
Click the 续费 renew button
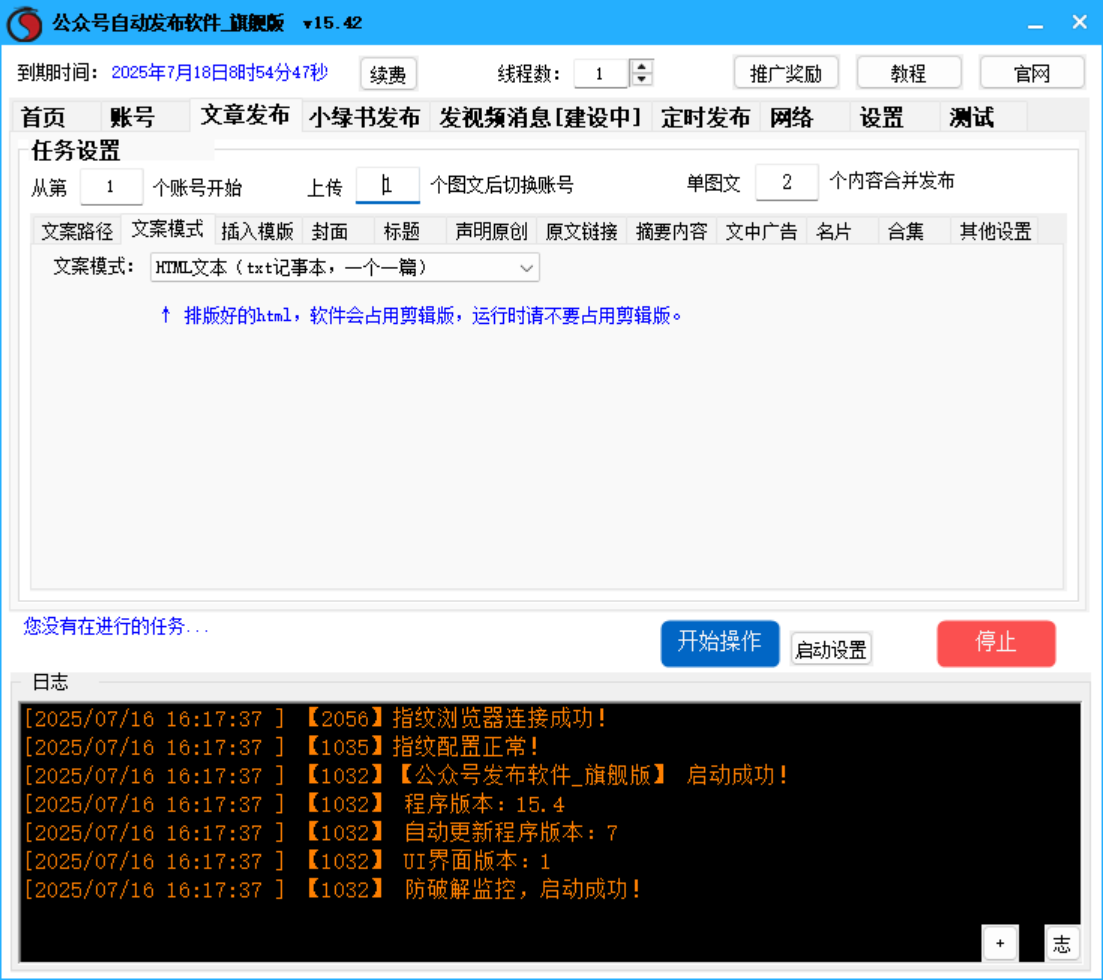[388, 74]
